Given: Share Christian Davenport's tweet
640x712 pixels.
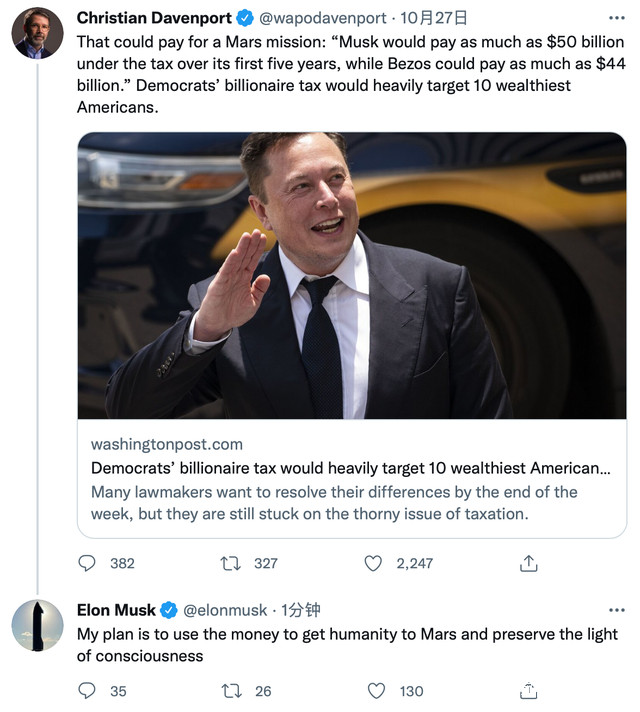Looking at the screenshot, I should [530, 563].
